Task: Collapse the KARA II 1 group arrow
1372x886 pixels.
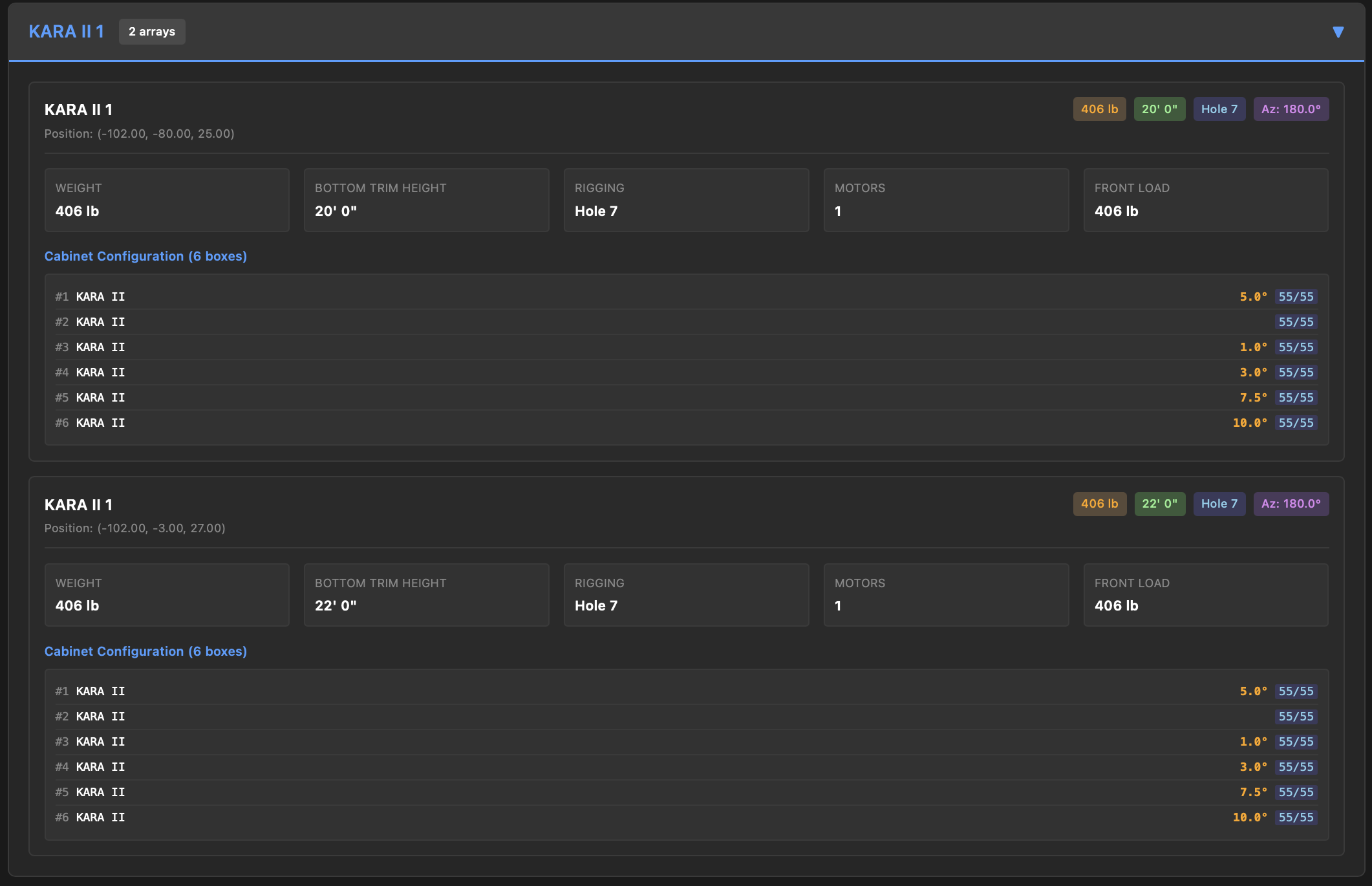Action: point(1338,32)
